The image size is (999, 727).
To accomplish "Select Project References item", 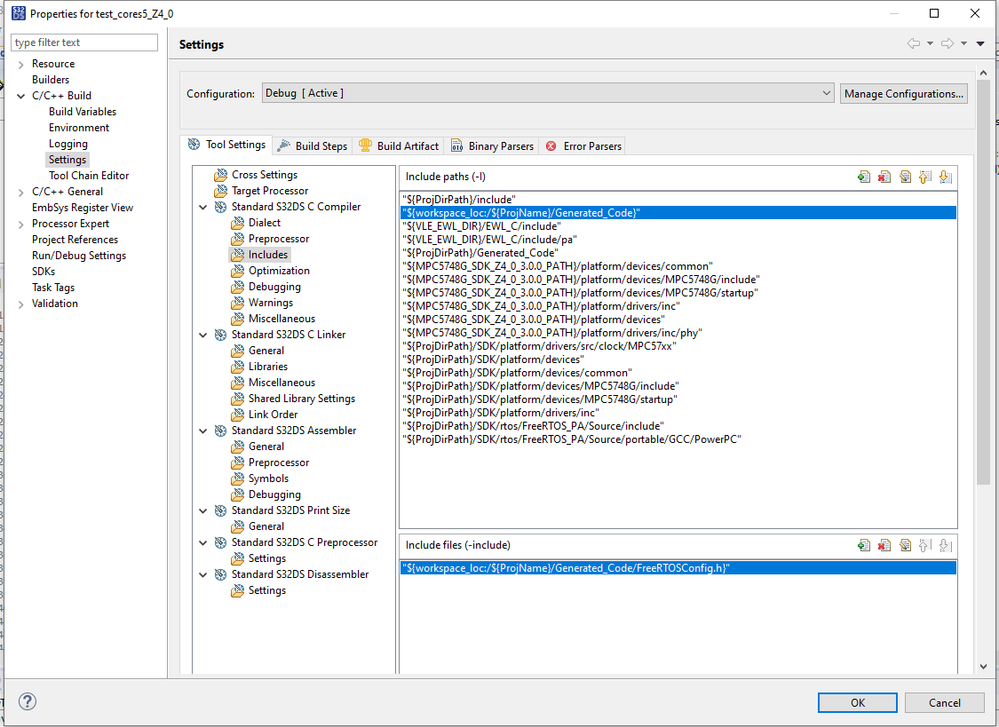I will point(75,240).
